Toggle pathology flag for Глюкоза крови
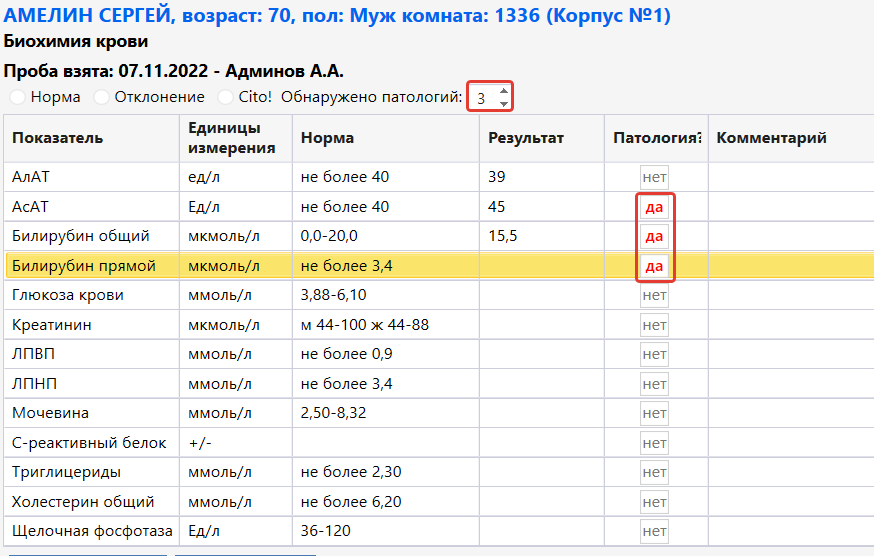Image resolution: width=874 pixels, height=556 pixels. [654, 295]
